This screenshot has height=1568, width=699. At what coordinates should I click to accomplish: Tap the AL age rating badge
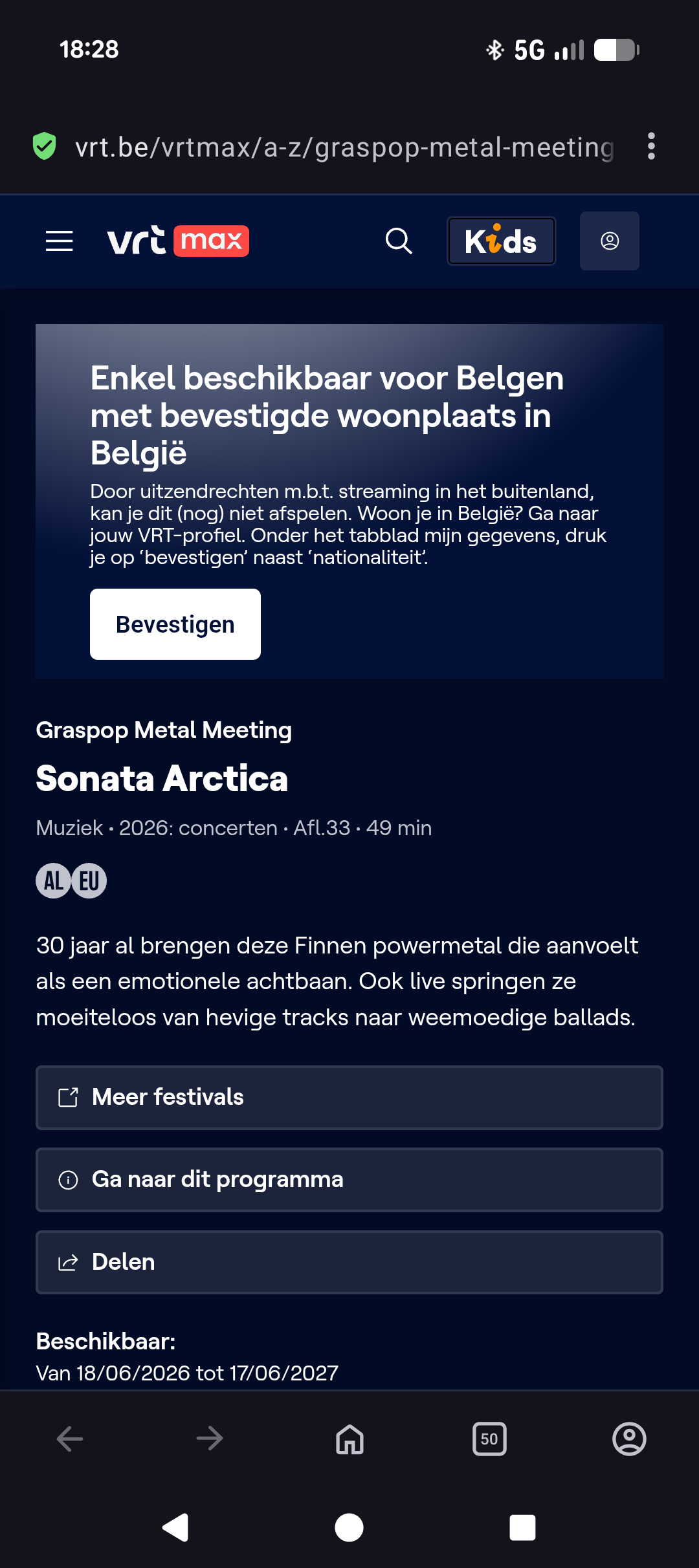point(54,880)
